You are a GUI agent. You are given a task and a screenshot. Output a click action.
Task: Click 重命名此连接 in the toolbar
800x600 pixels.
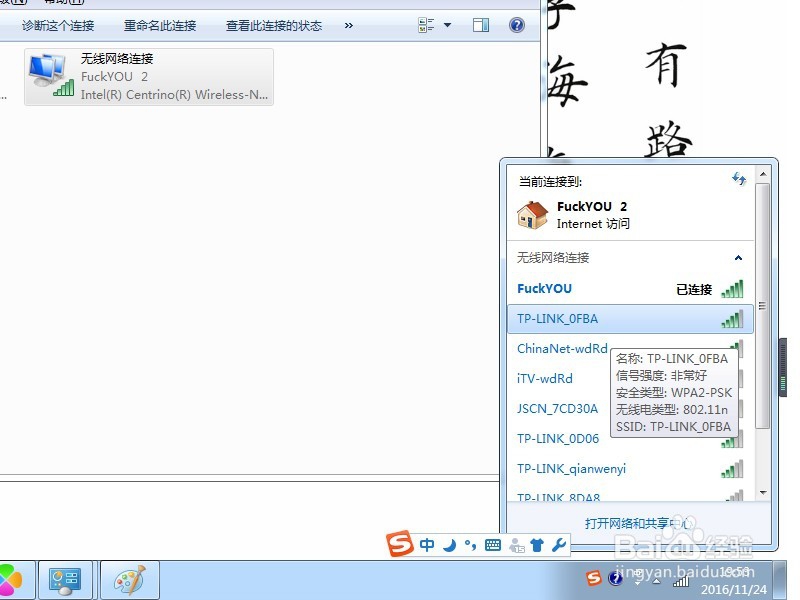[160, 26]
